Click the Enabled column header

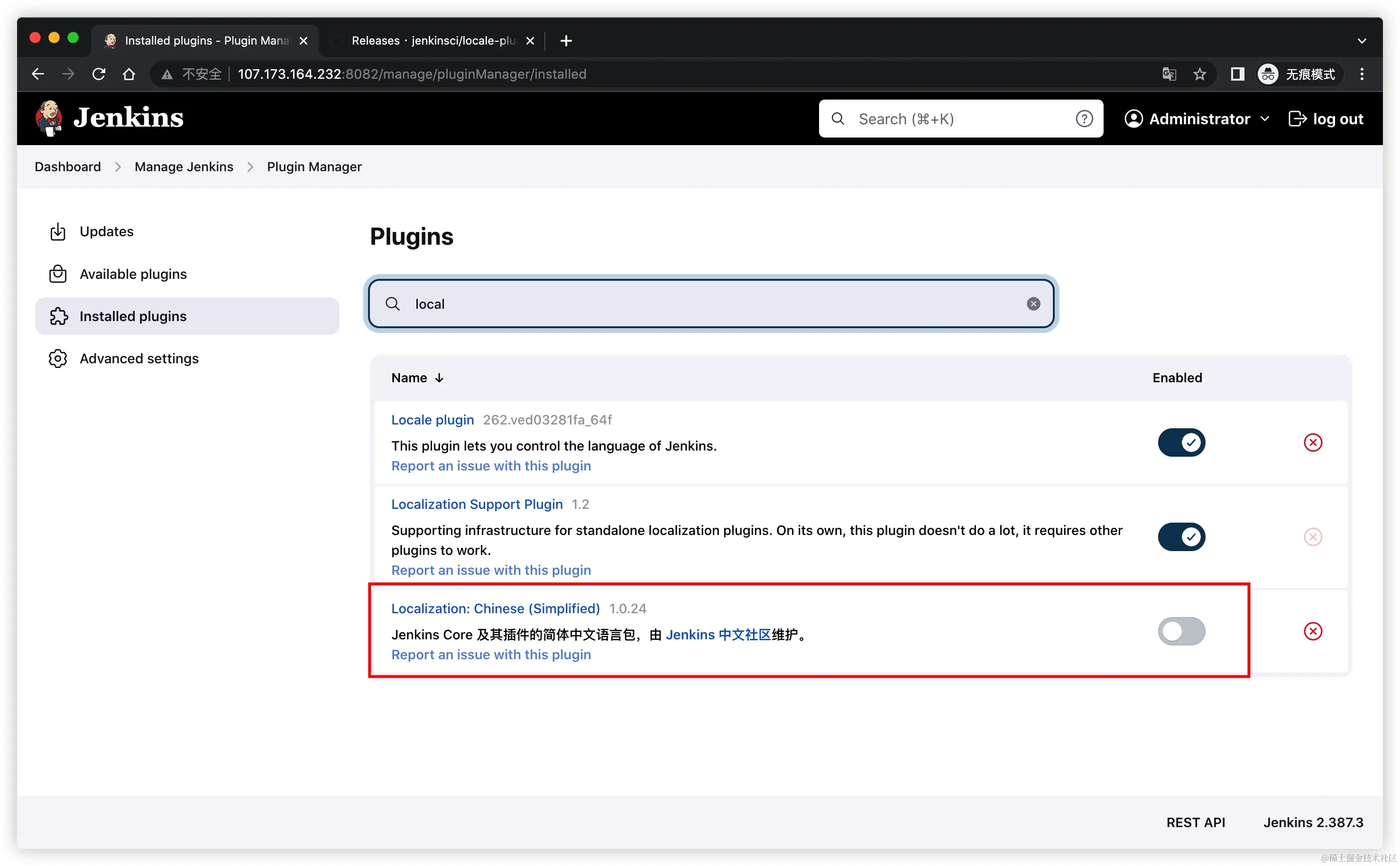pyautogui.click(x=1177, y=378)
